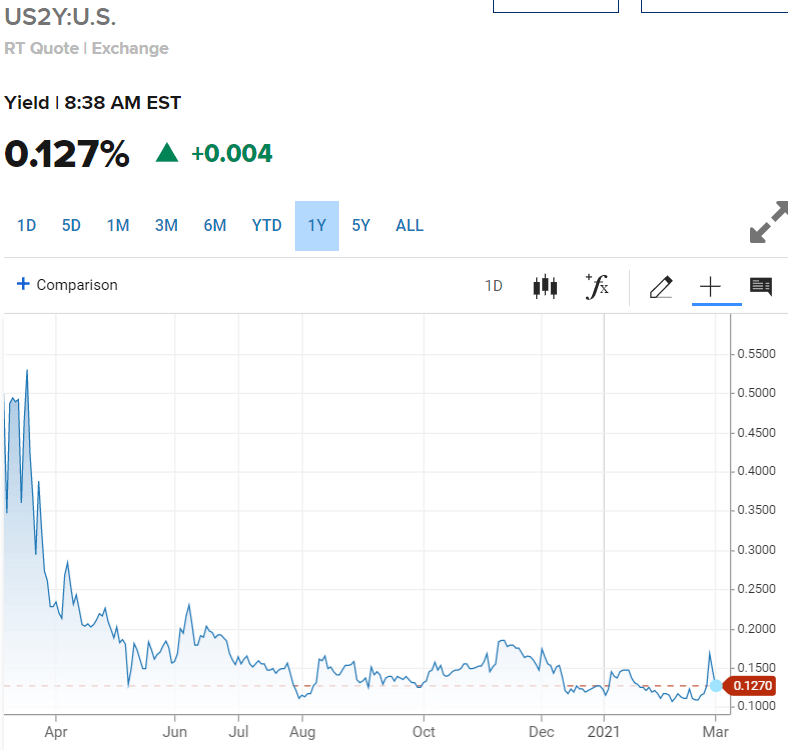Screen dimensions: 788x751
Task: Choose the 6M chart range
Action: coord(215,226)
